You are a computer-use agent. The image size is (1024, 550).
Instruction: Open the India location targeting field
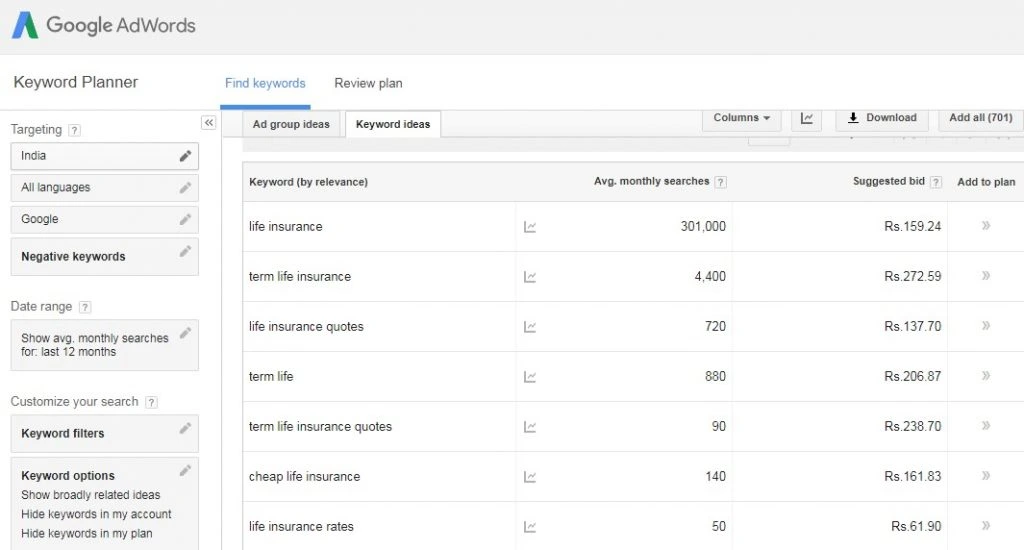tap(104, 156)
